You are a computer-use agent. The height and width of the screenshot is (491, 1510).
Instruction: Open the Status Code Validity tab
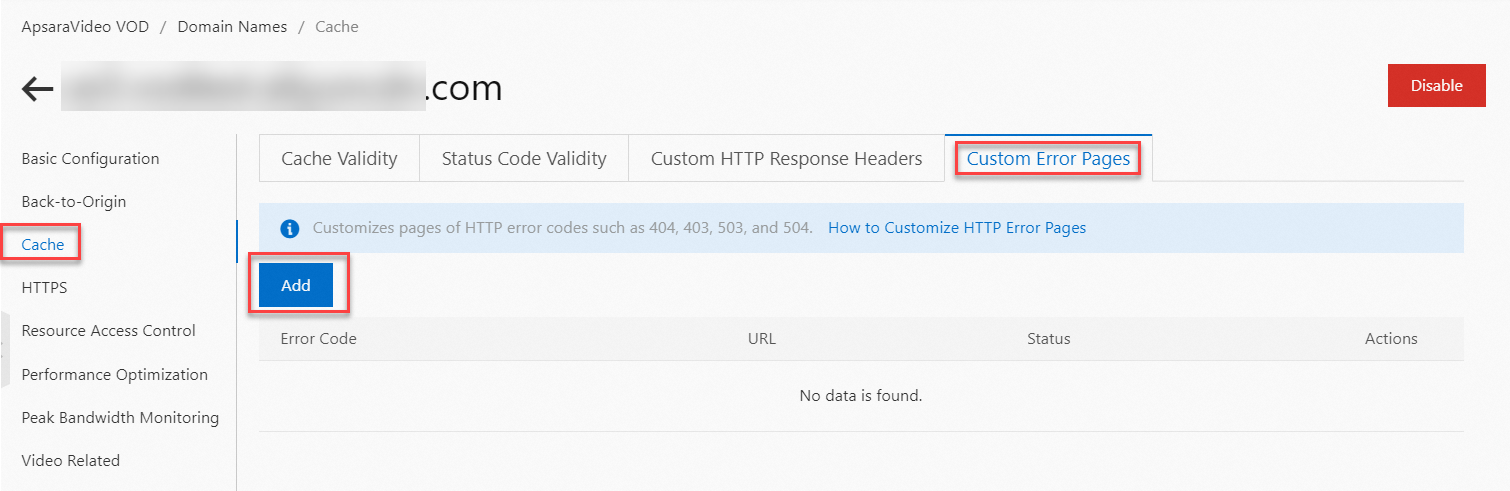(524, 159)
